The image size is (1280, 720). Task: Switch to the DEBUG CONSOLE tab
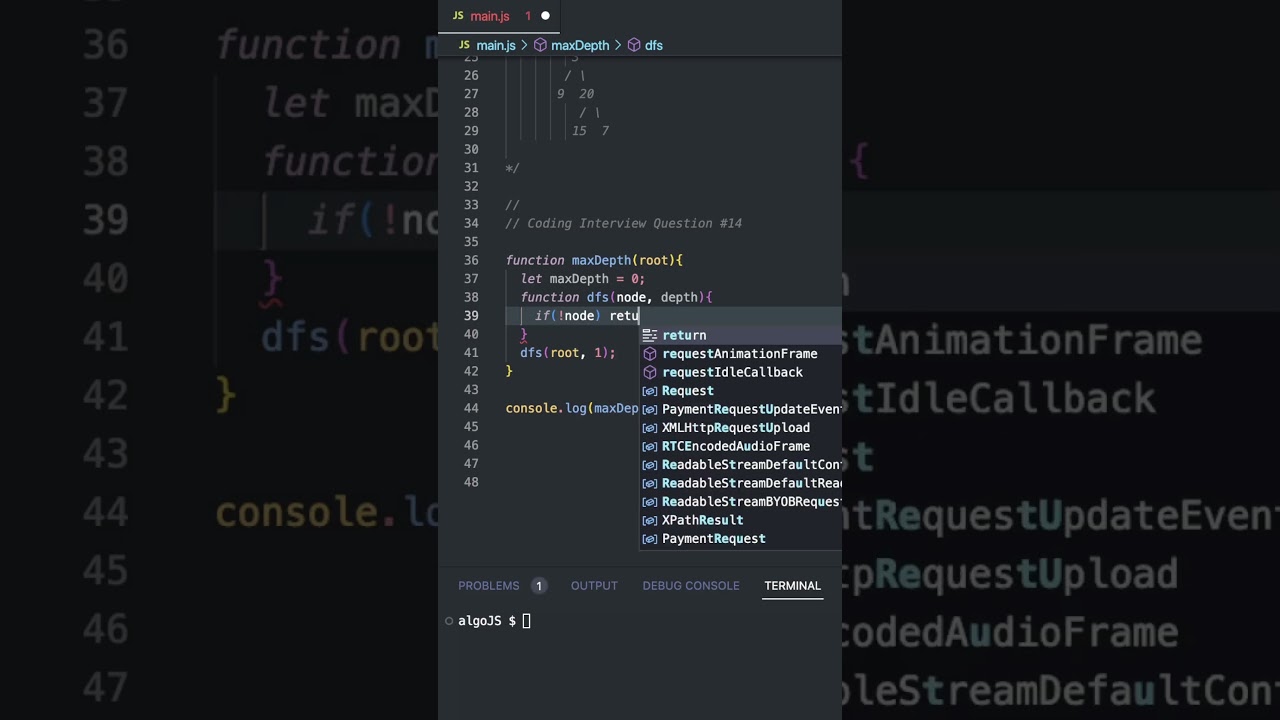coord(691,586)
